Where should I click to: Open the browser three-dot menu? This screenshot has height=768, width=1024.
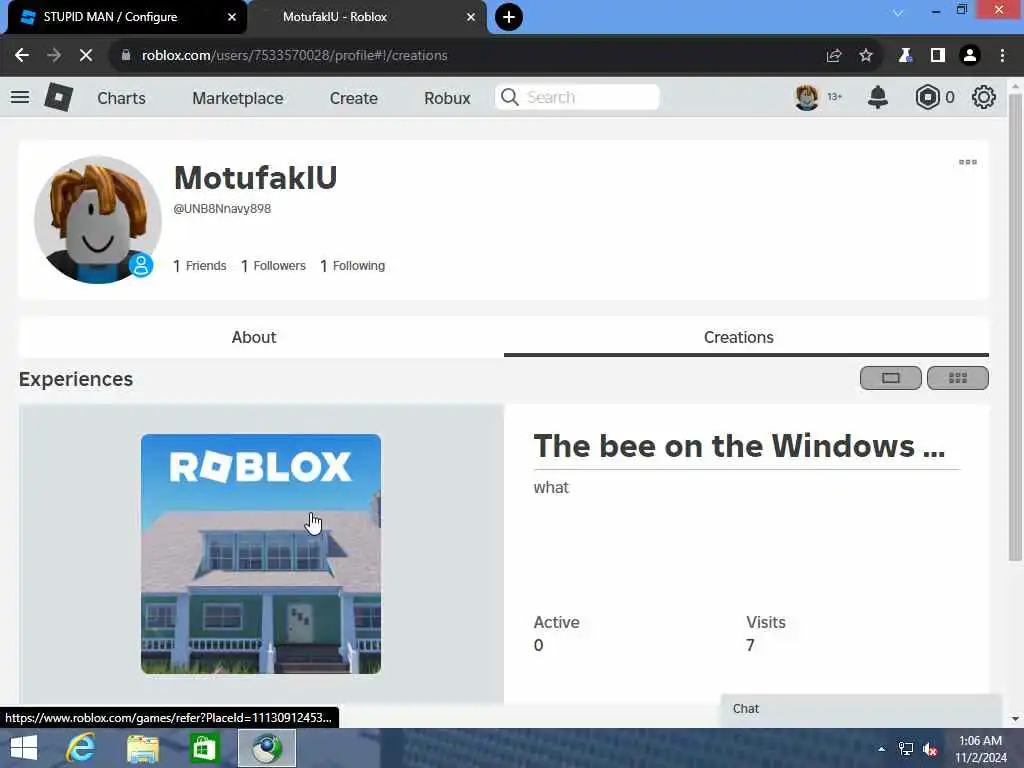click(1002, 56)
